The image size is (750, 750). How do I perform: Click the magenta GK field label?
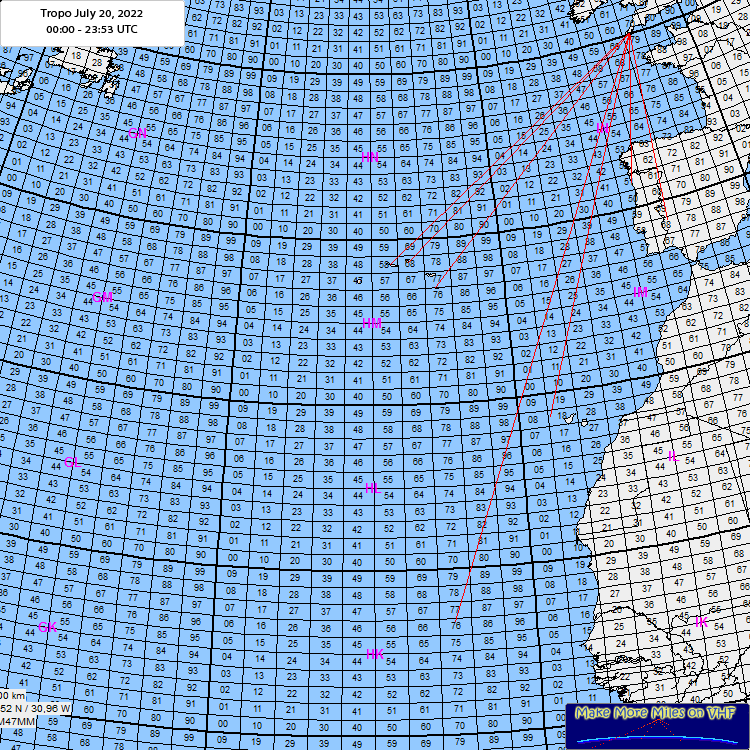click(x=47, y=627)
